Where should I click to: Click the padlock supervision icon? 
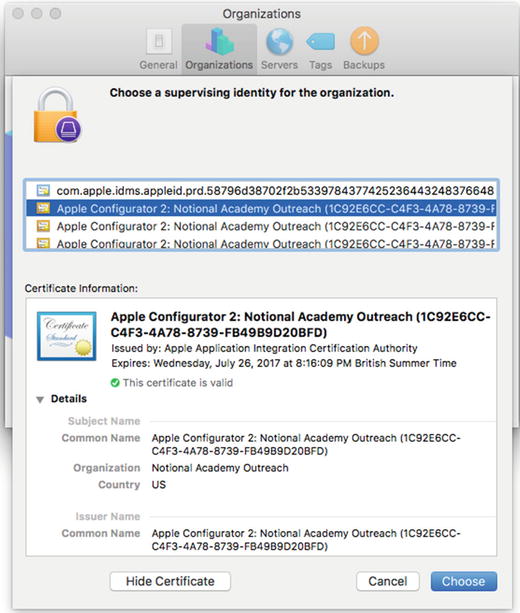click(x=57, y=115)
